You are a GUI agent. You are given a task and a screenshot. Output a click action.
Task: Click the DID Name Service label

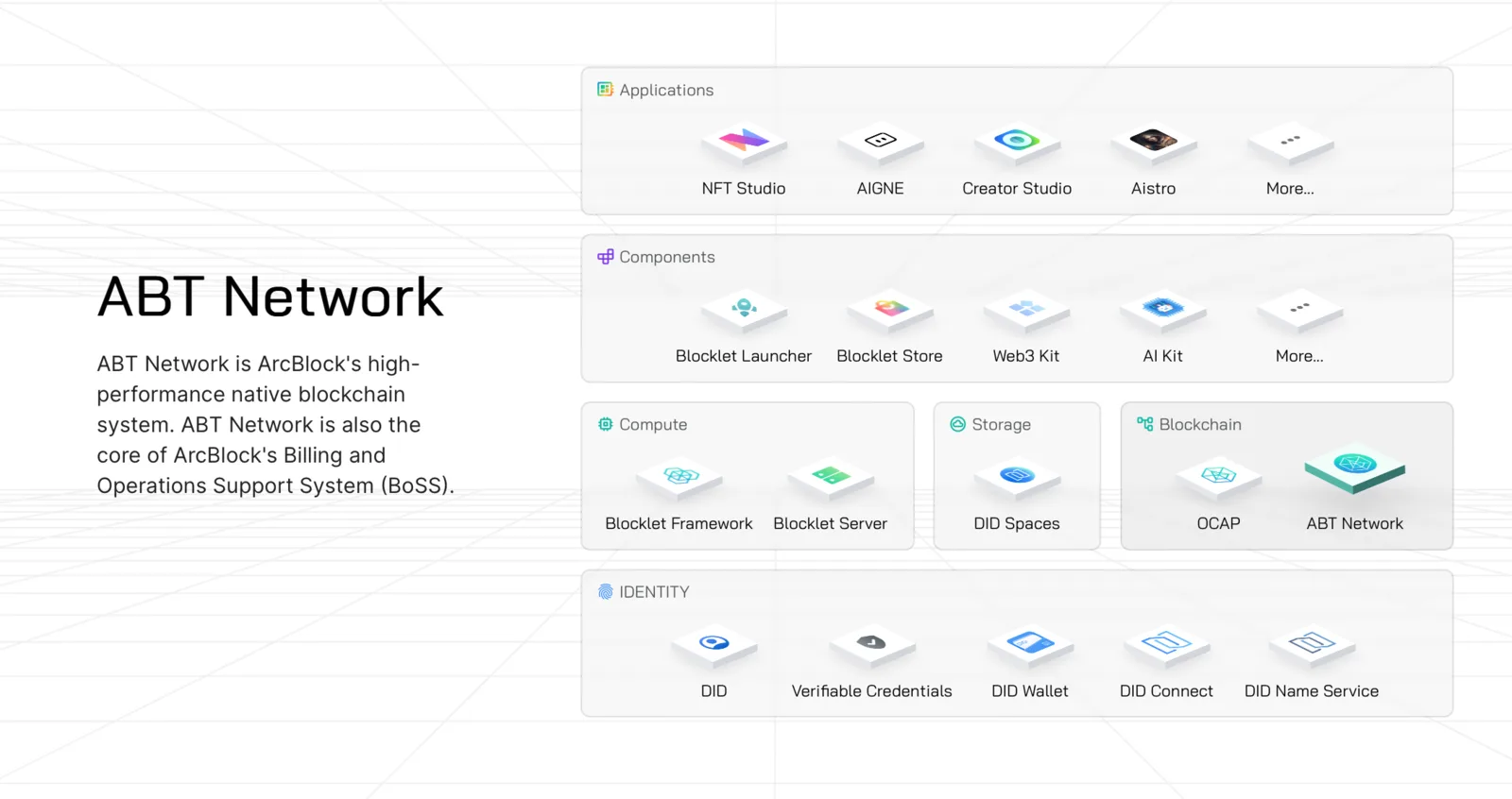tap(1312, 691)
